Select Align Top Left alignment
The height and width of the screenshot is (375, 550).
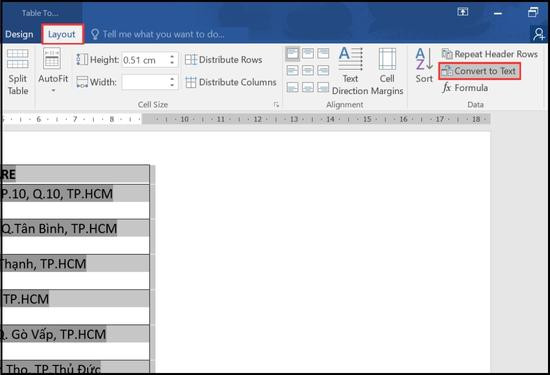click(293, 54)
